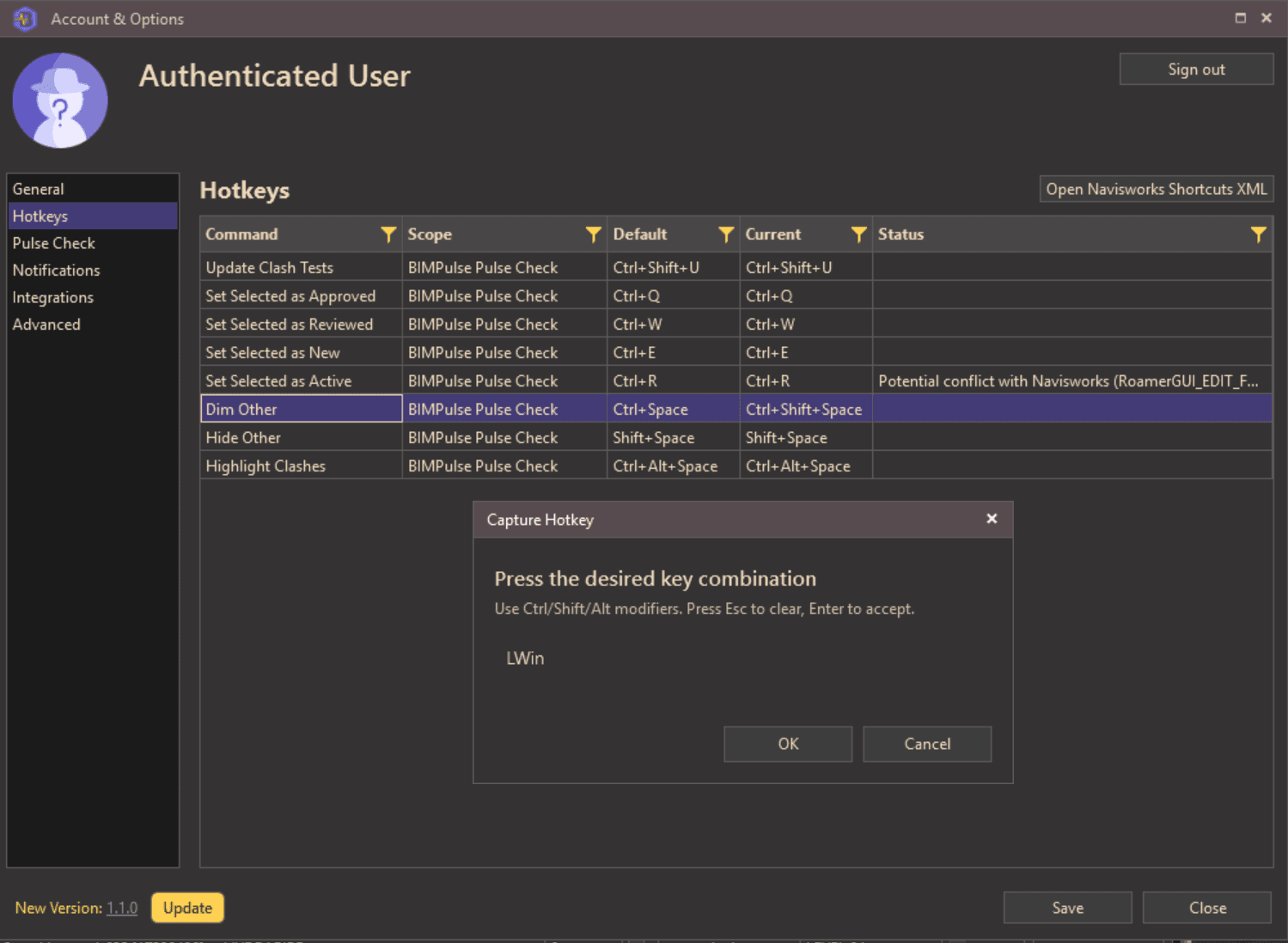The image size is (1288, 943).
Task: Open the Pulse Check section
Action: (53, 243)
